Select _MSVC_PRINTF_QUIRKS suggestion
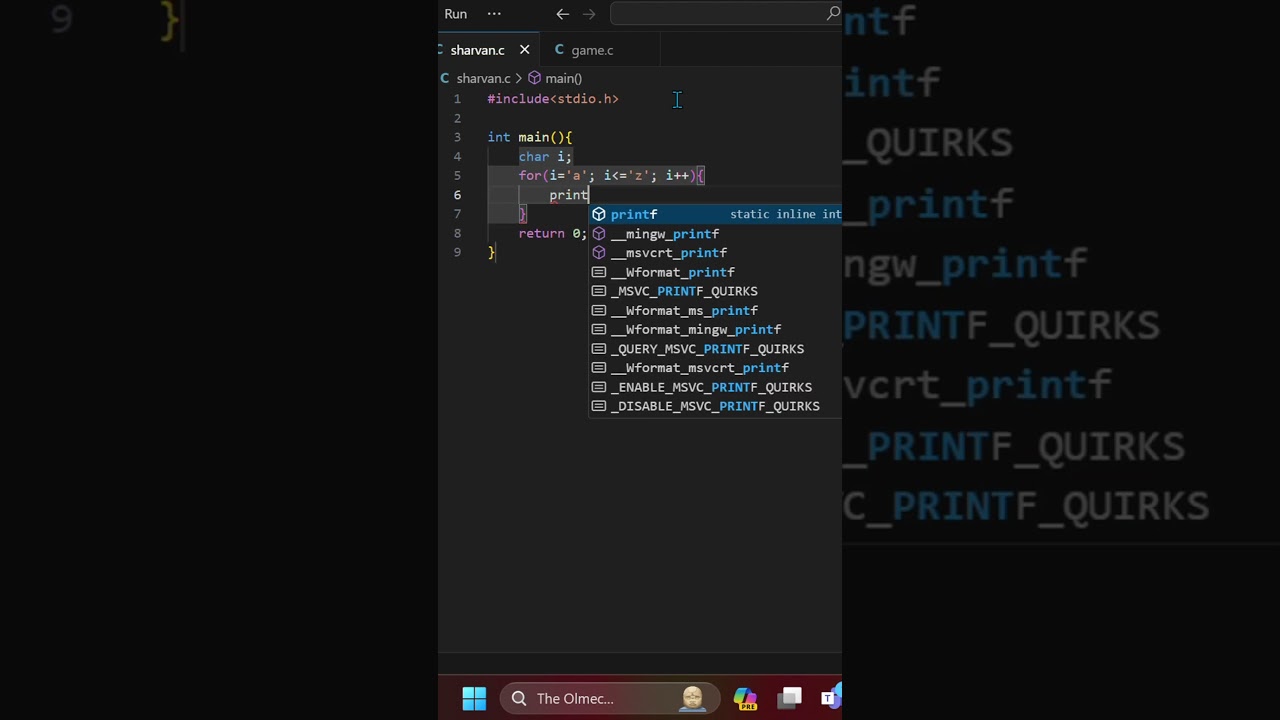1280x720 pixels. (715, 291)
